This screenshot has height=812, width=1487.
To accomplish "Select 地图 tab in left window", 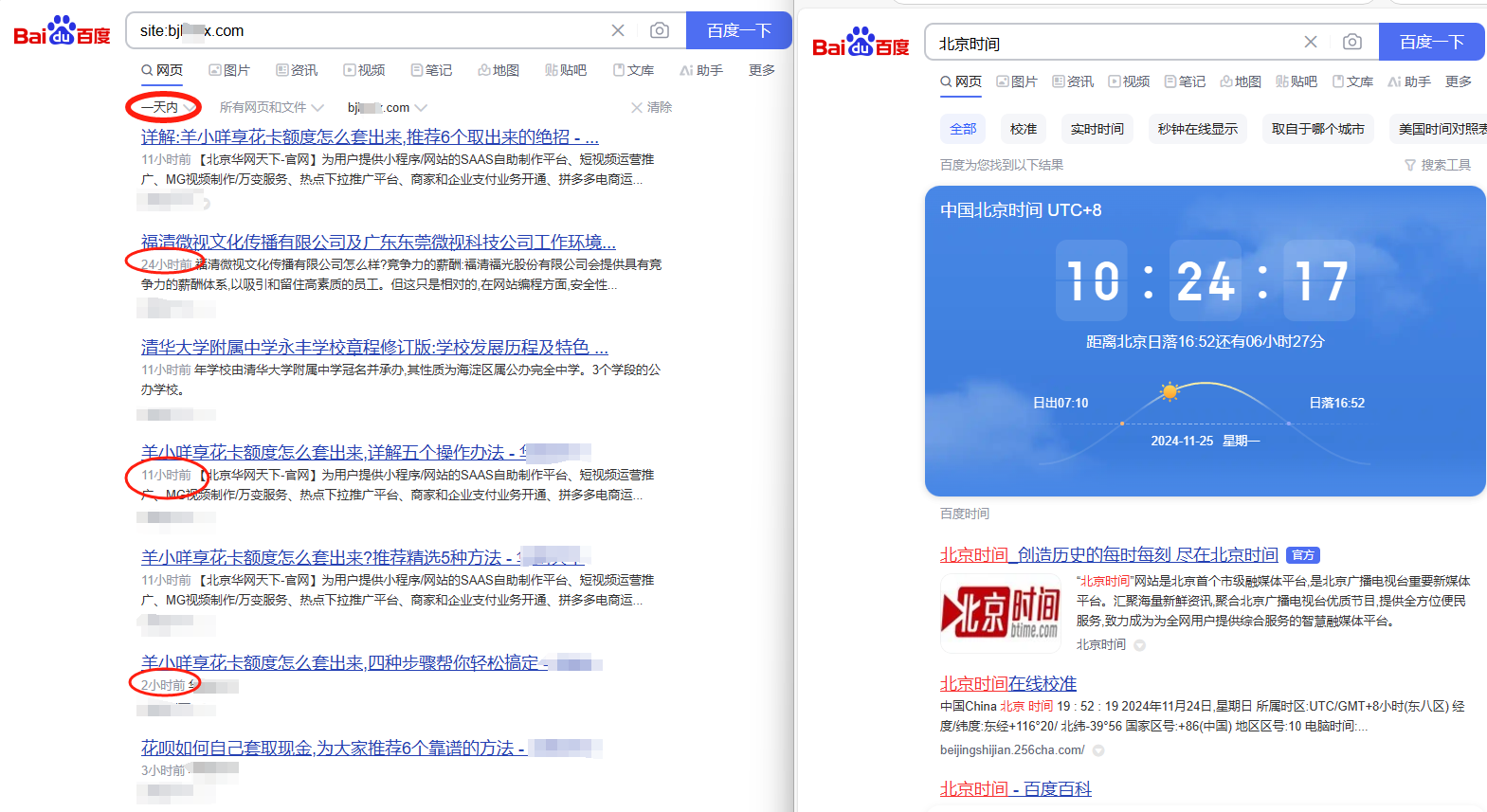I will click(x=499, y=70).
